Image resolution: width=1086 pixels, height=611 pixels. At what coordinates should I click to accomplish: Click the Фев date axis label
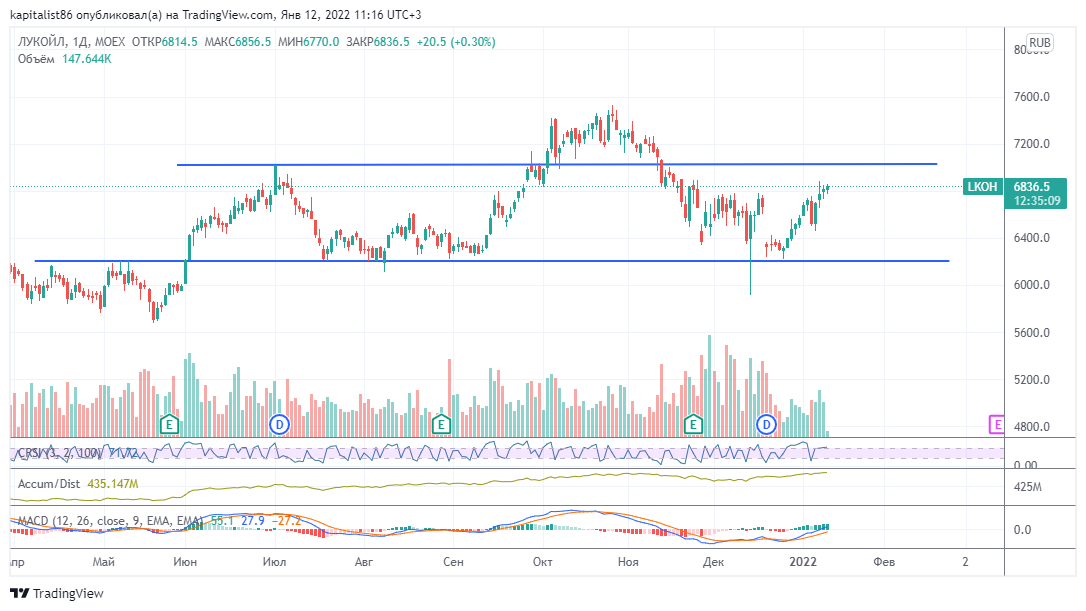pos(884,561)
